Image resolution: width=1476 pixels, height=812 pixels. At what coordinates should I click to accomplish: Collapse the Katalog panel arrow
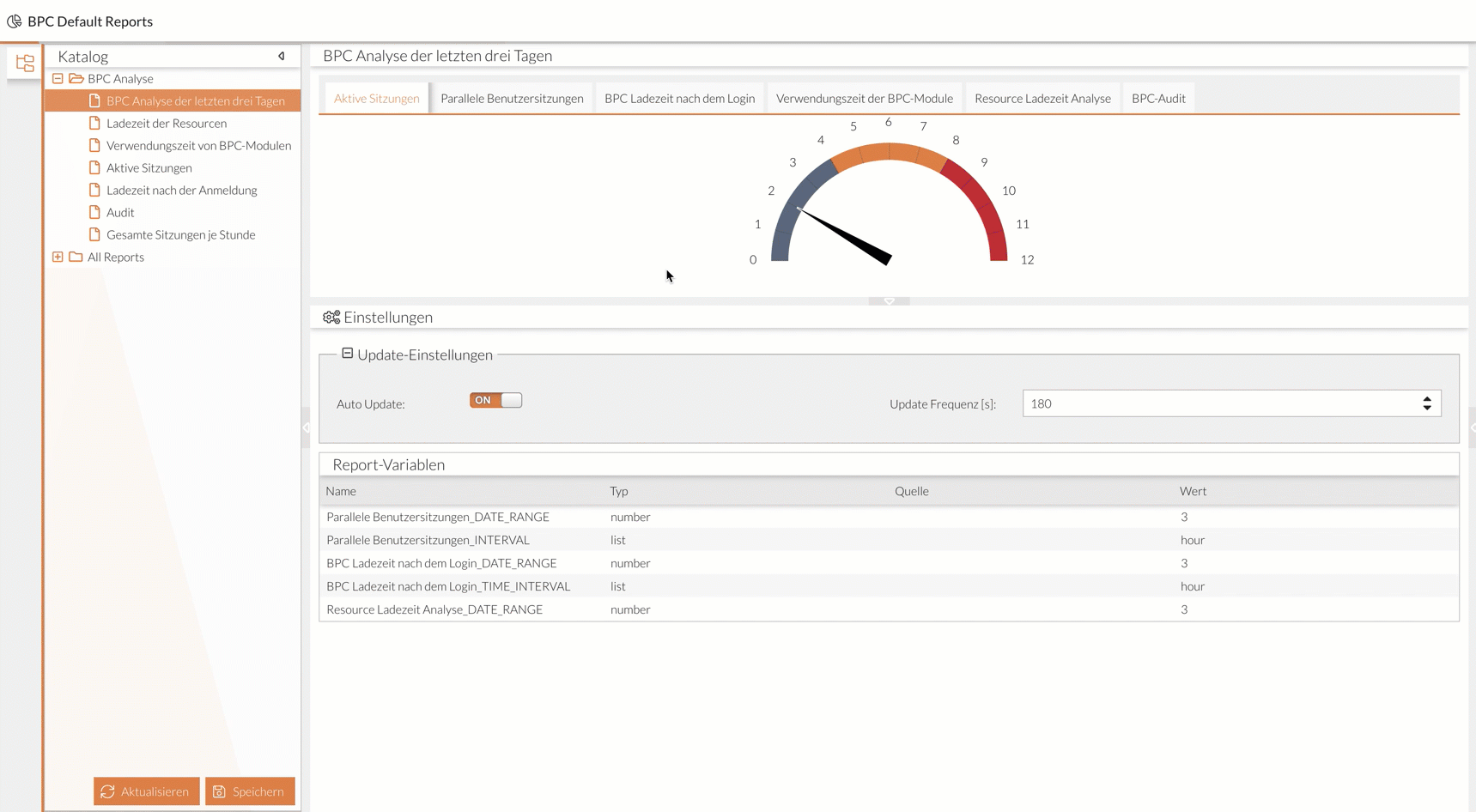282,57
